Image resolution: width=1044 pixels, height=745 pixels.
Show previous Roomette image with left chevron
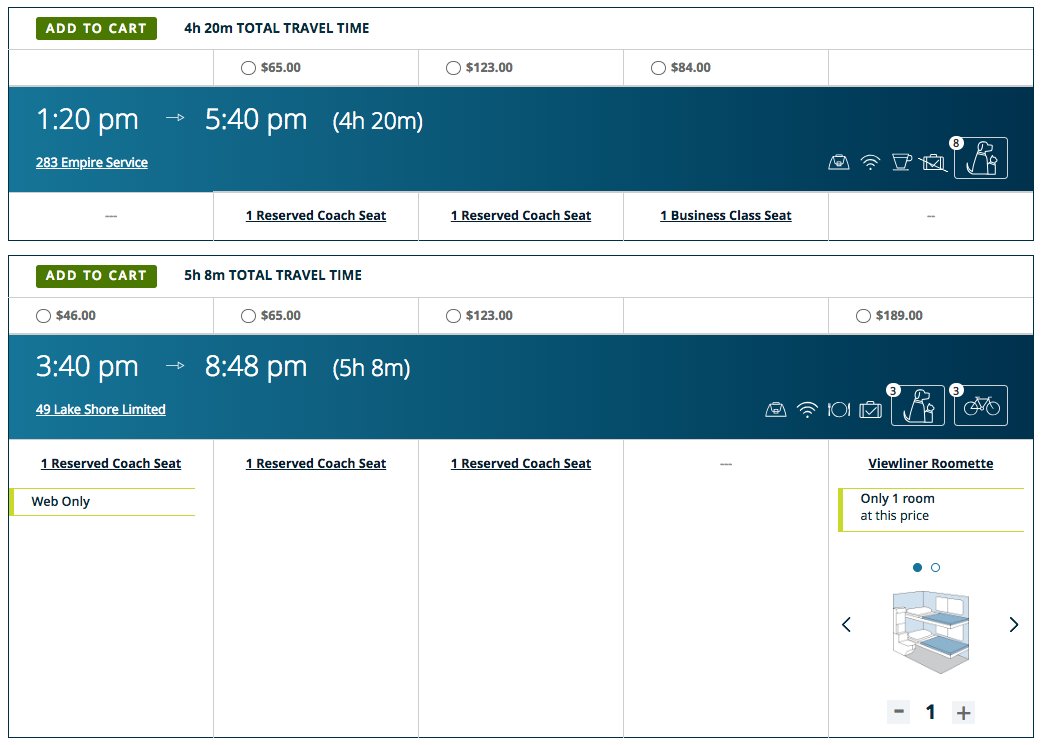(x=846, y=625)
